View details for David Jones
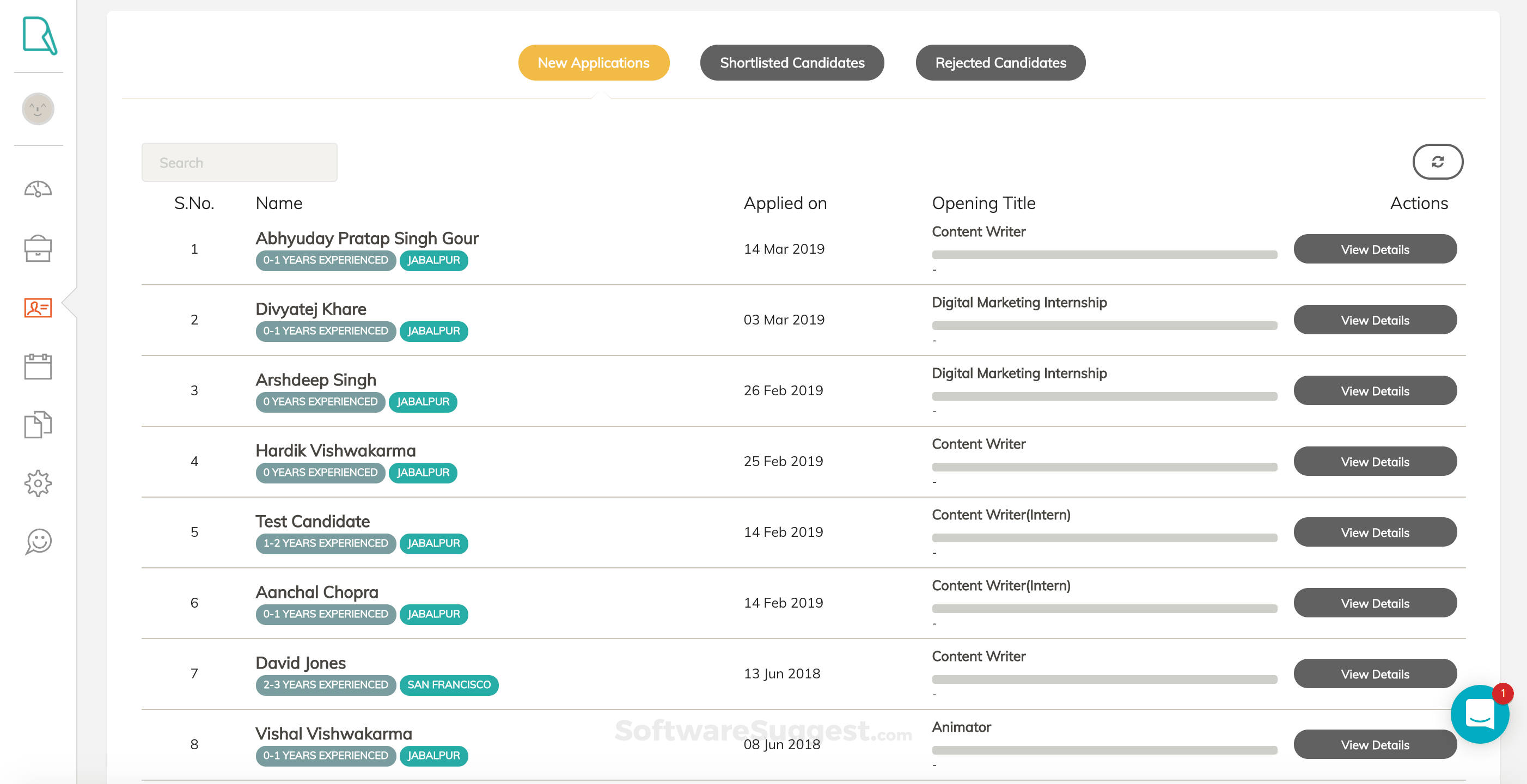The height and width of the screenshot is (784, 1527). pos(1374,674)
